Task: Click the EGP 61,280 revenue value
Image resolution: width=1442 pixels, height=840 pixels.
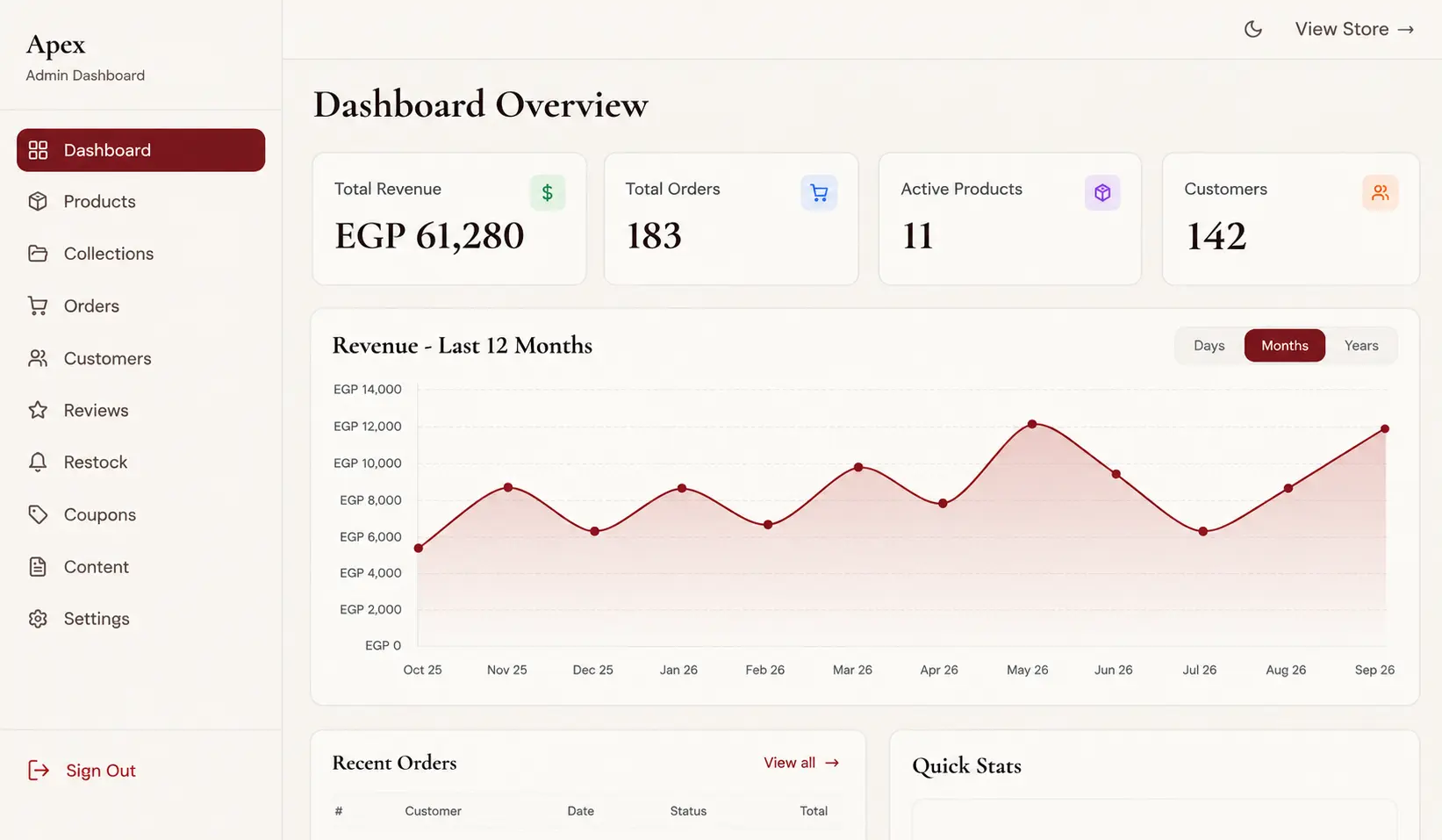Action: tap(429, 235)
